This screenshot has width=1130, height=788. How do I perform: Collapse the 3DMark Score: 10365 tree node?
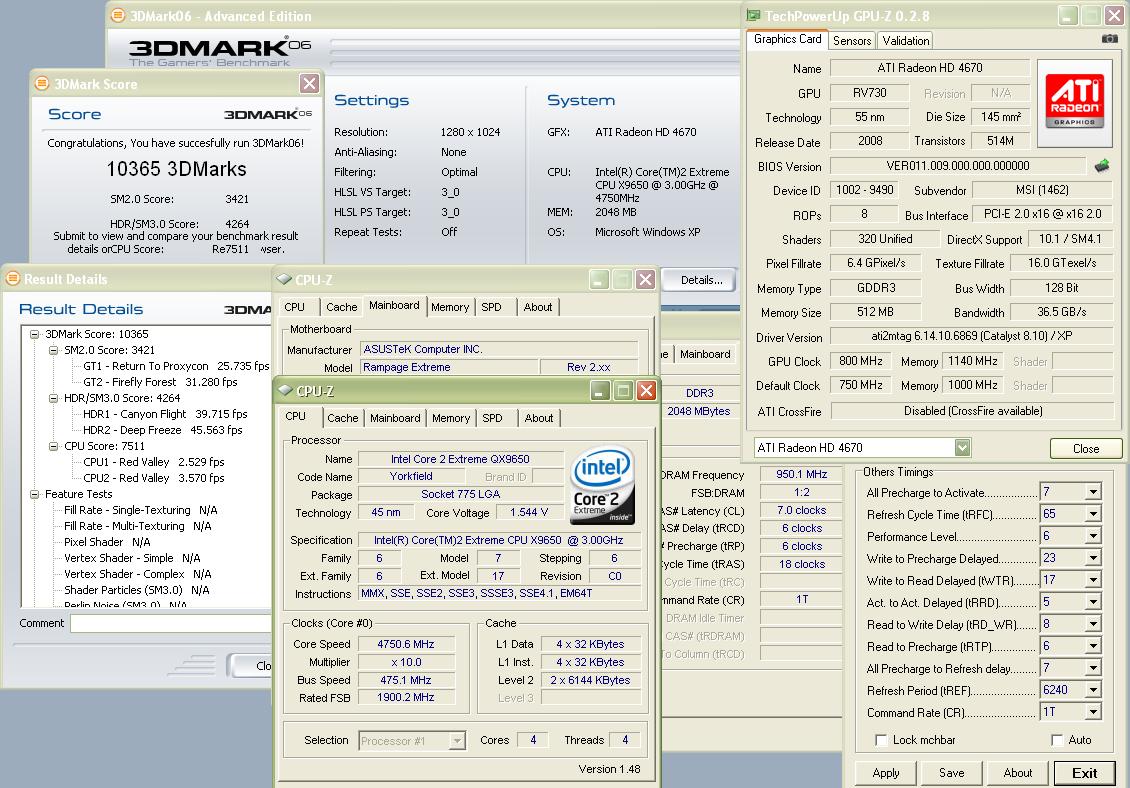[34, 334]
